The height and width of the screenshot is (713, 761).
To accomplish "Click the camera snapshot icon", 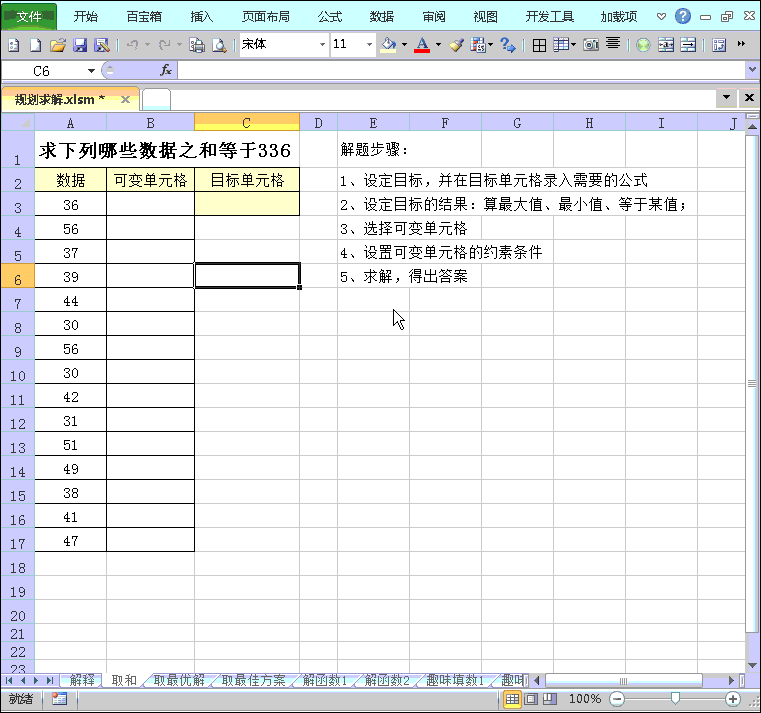I will tap(591, 45).
